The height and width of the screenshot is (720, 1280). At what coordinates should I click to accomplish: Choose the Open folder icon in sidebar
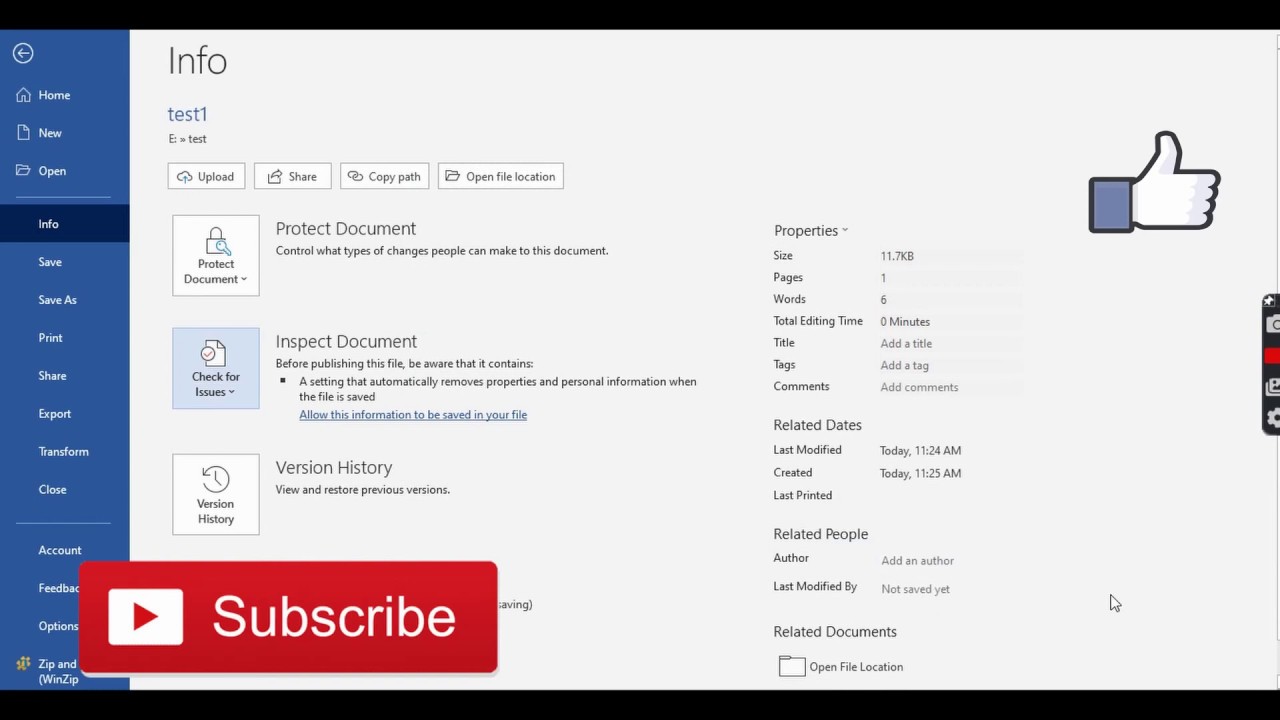pos(23,171)
